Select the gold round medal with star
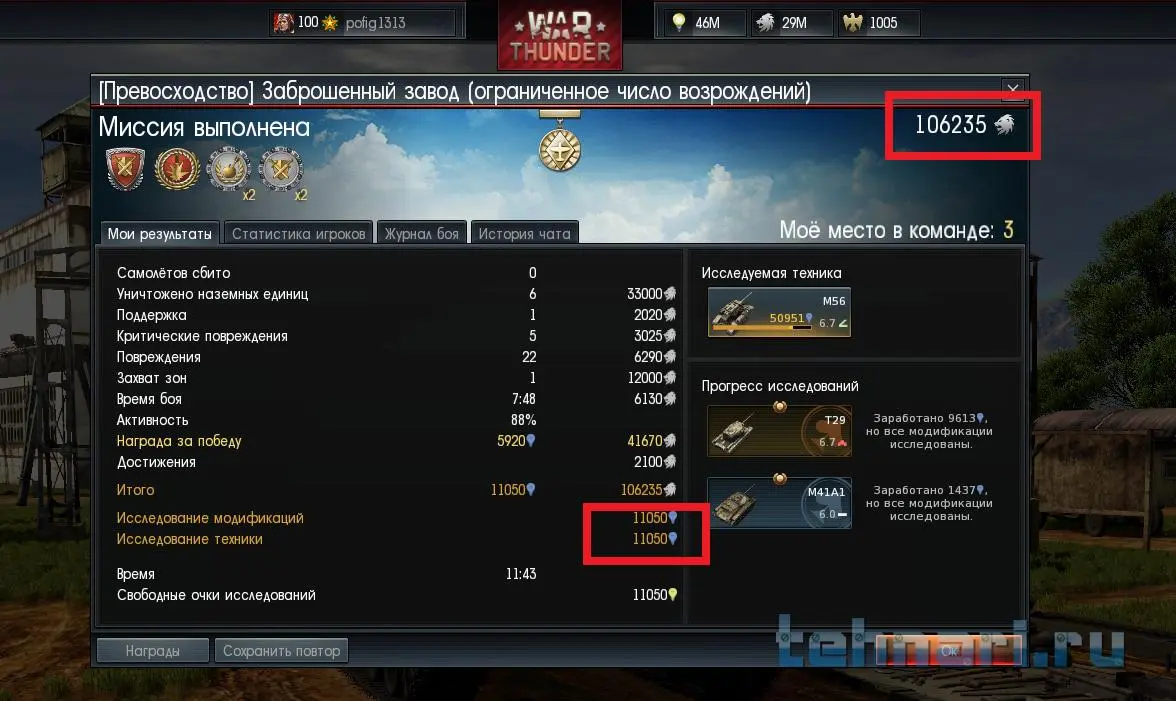The width and height of the screenshot is (1176, 701). [177, 169]
